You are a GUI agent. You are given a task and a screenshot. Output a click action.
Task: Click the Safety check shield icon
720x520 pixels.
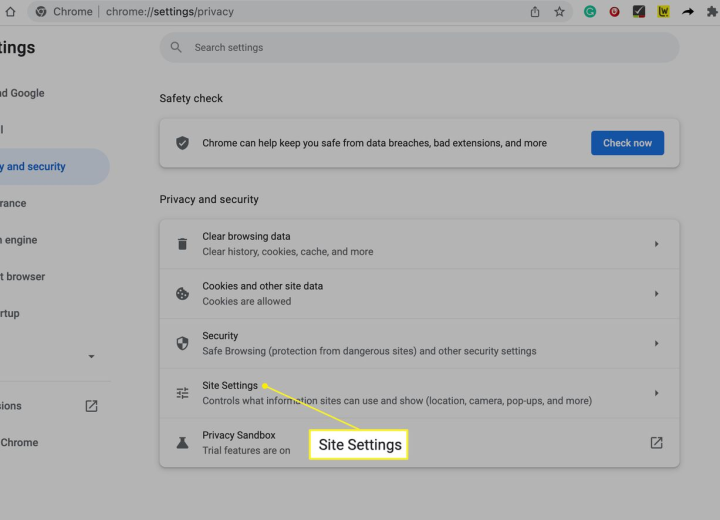tap(182, 143)
